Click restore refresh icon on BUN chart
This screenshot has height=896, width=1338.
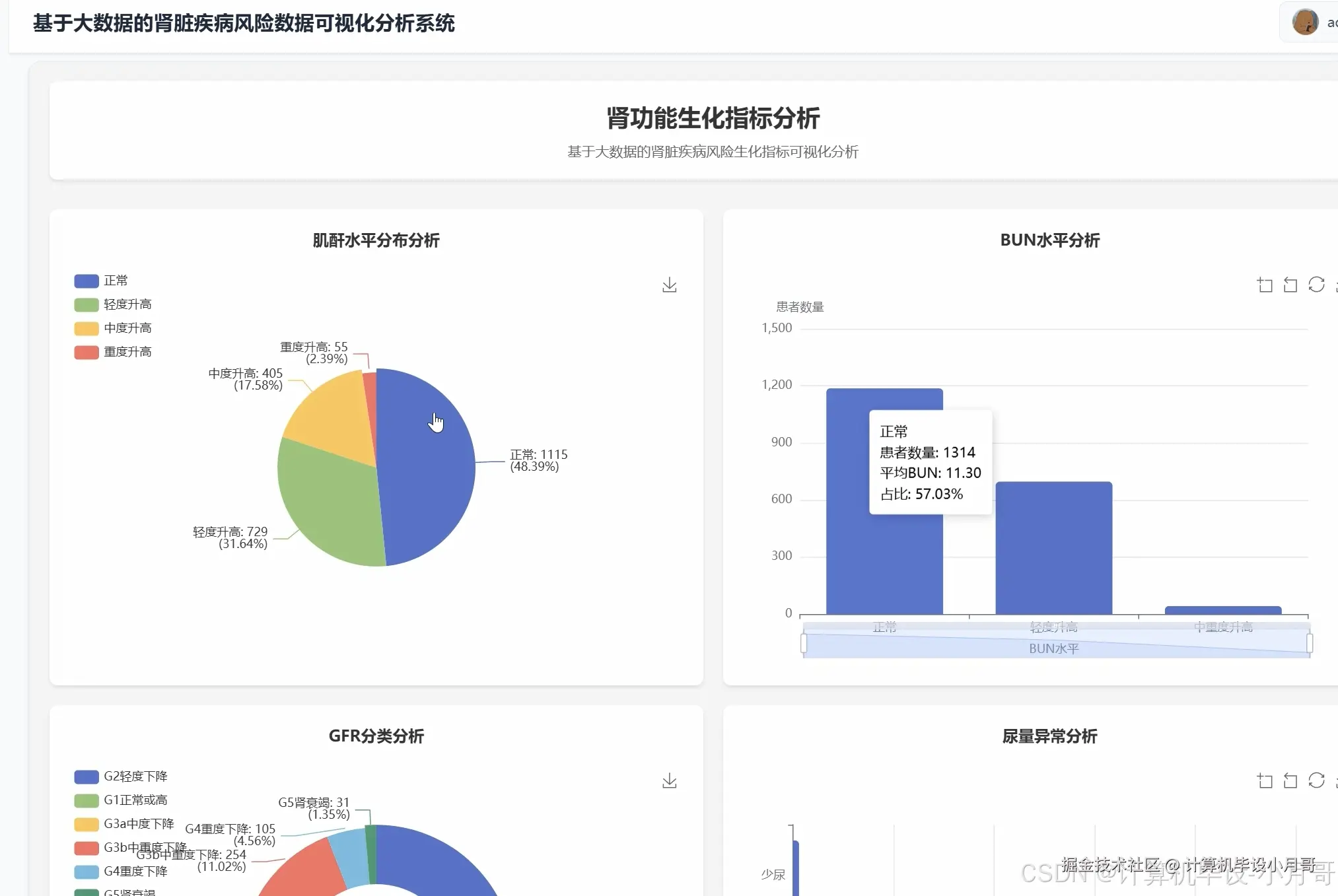1316,285
